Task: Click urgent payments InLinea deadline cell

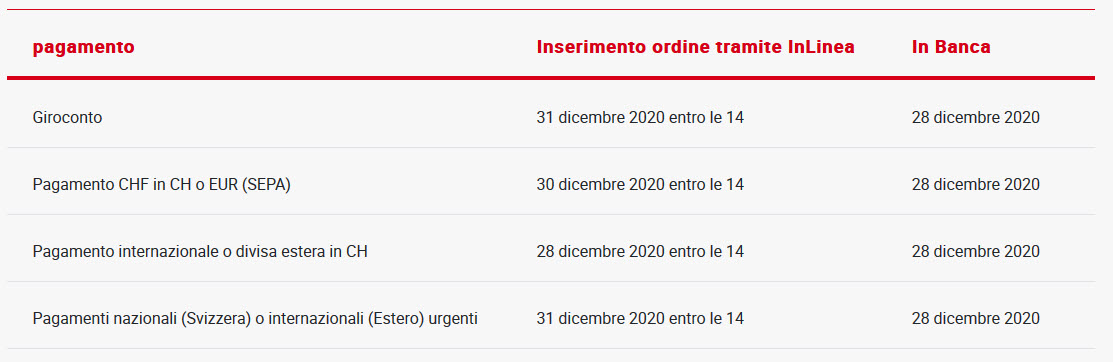Action: [640, 319]
